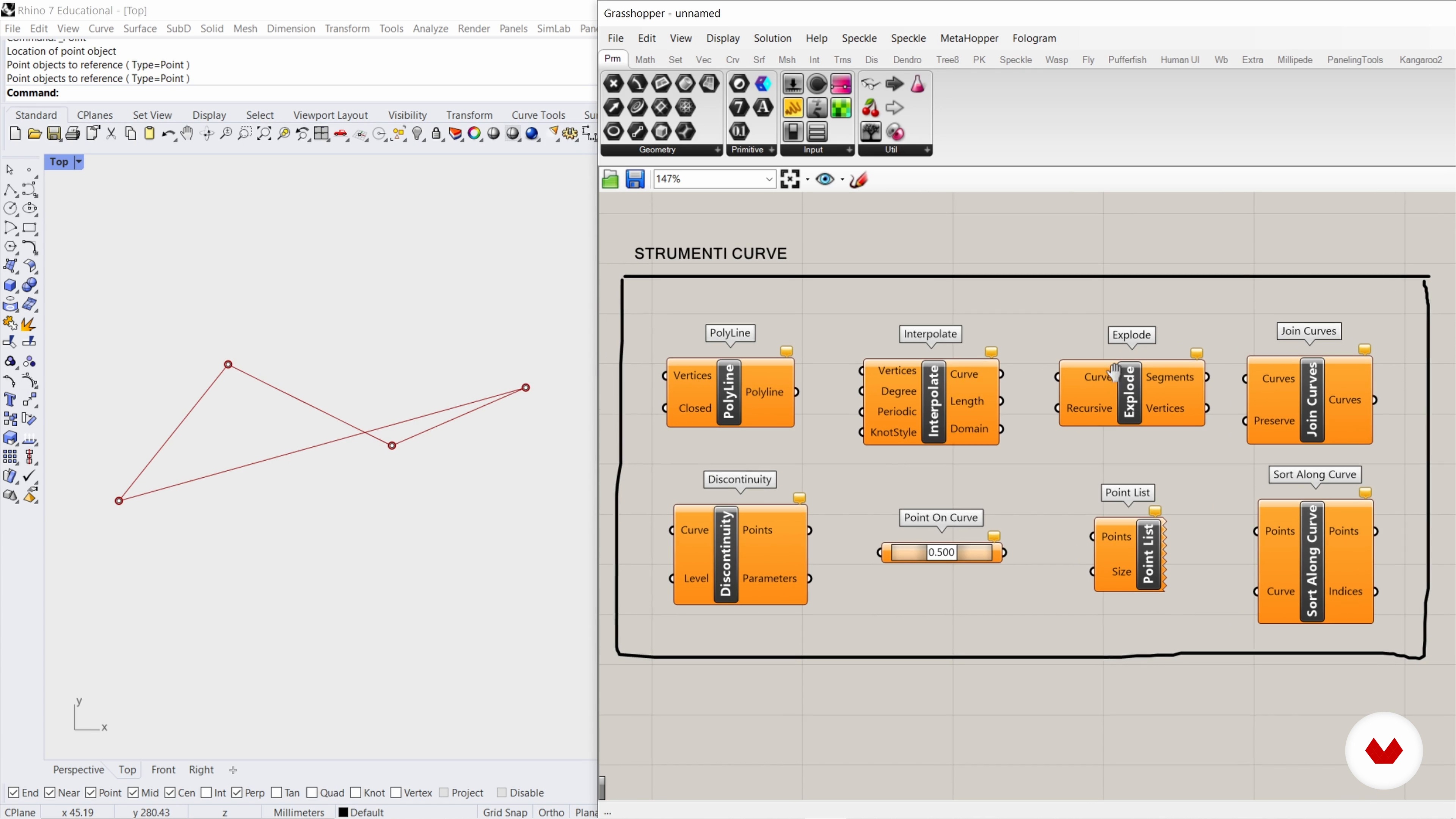Image resolution: width=1456 pixels, height=819 pixels.
Task: Activate the Sketch pencil tool in Grasshopper
Action: 858,179
